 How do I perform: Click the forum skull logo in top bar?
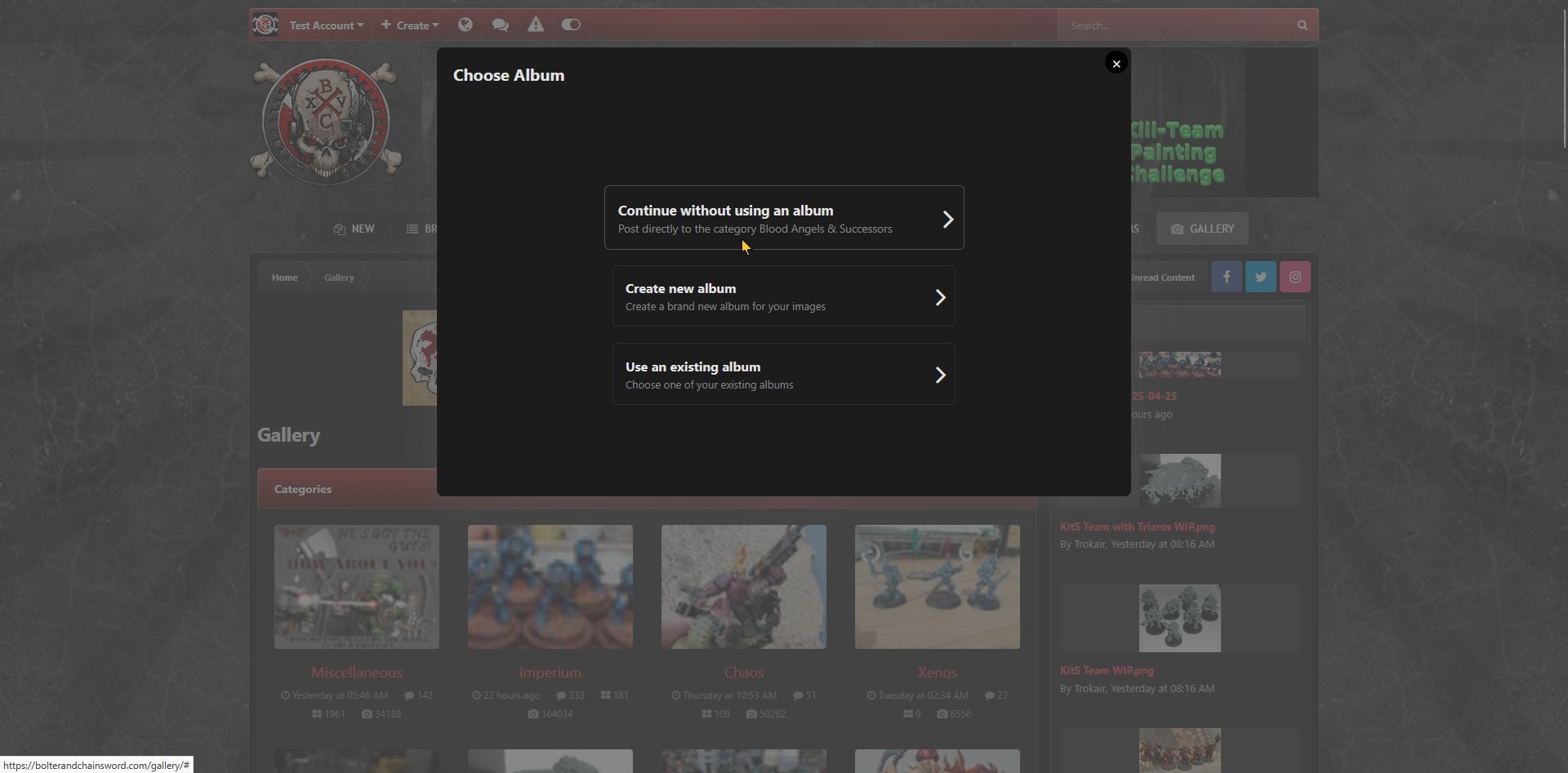tap(265, 24)
